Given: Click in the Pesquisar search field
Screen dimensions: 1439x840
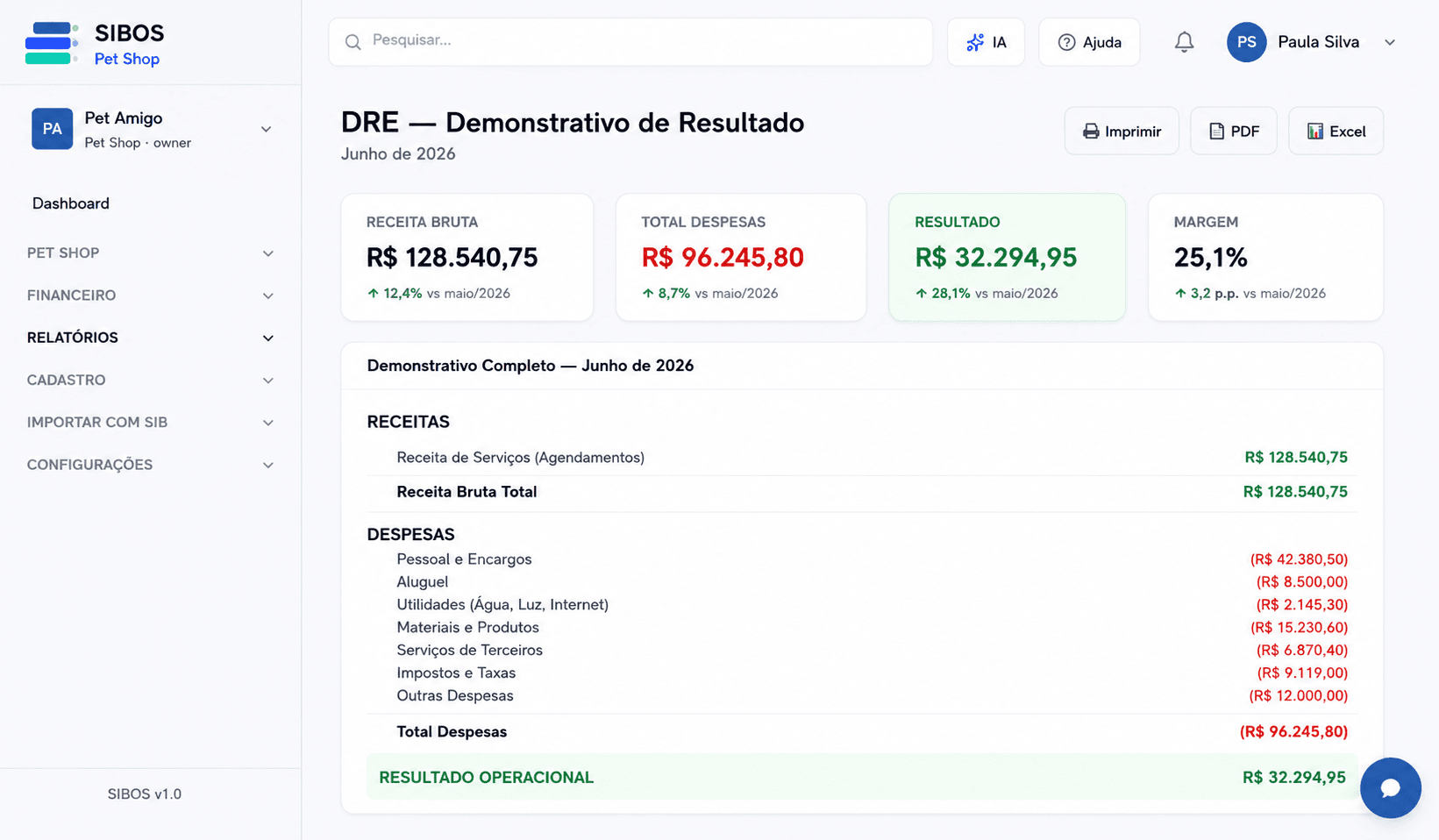Looking at the screenshot, I should pos(630,42).
